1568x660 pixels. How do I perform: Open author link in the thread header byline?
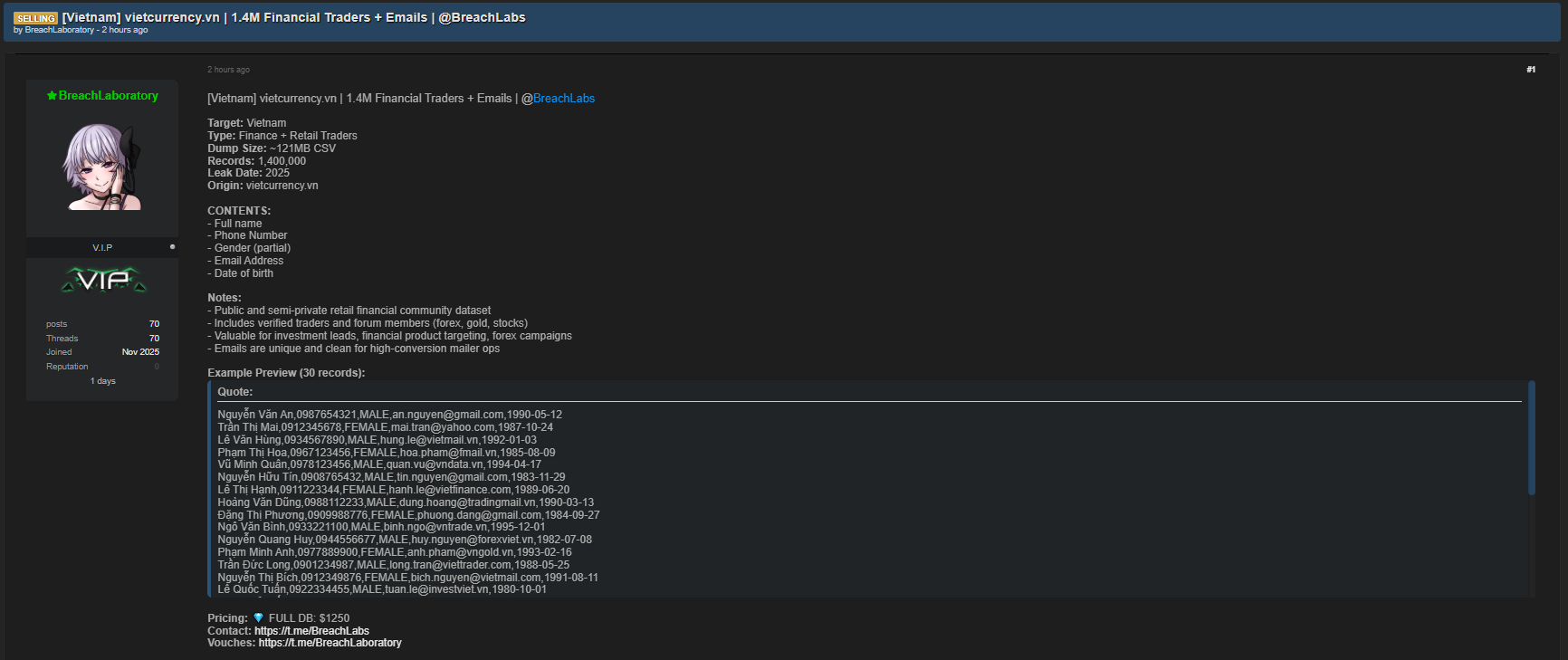[x=59, y=30]
